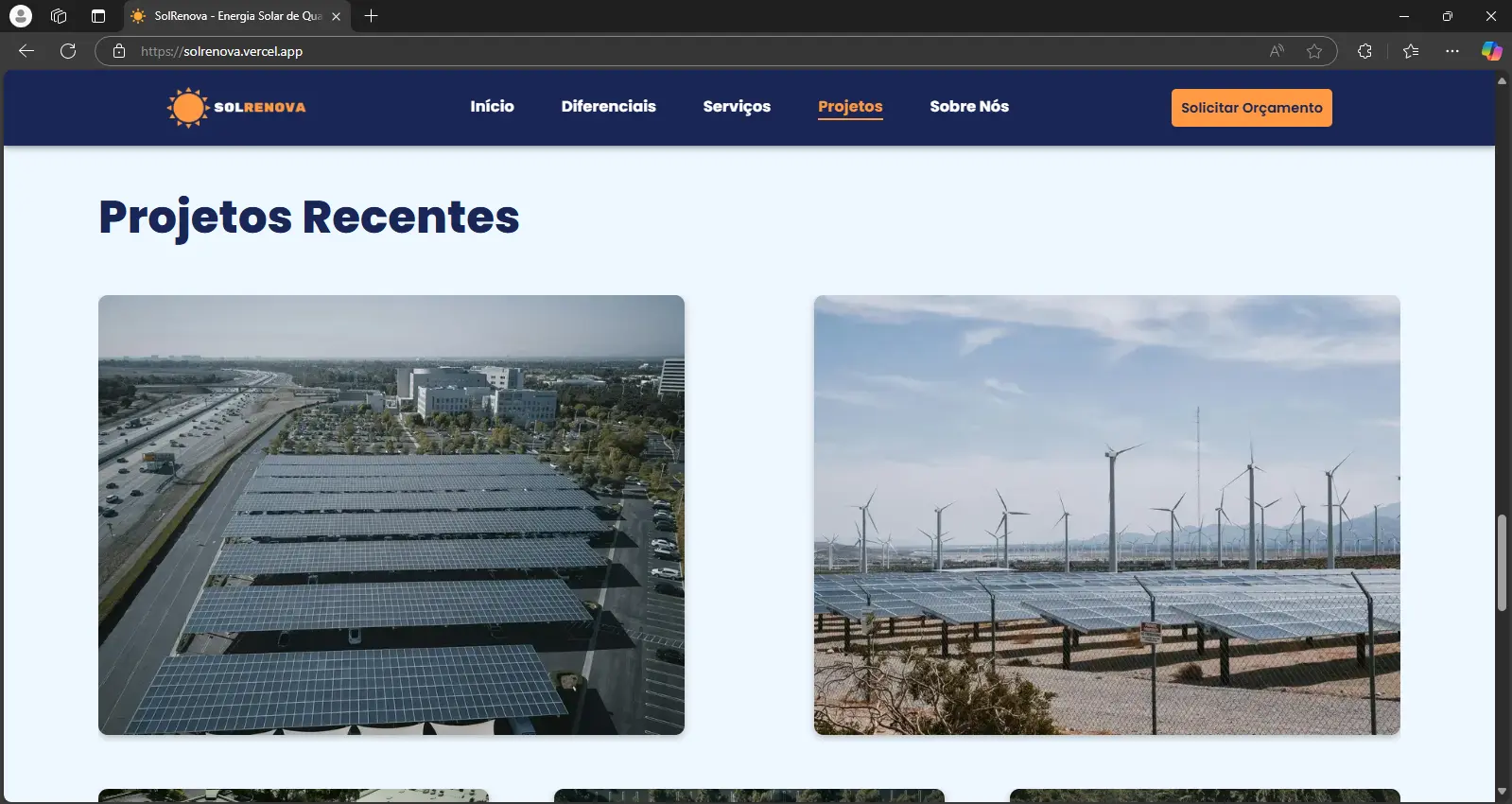Open the Extensions puzzle icon
This screenshot has height=804, width=1512.
point(1364,51)
